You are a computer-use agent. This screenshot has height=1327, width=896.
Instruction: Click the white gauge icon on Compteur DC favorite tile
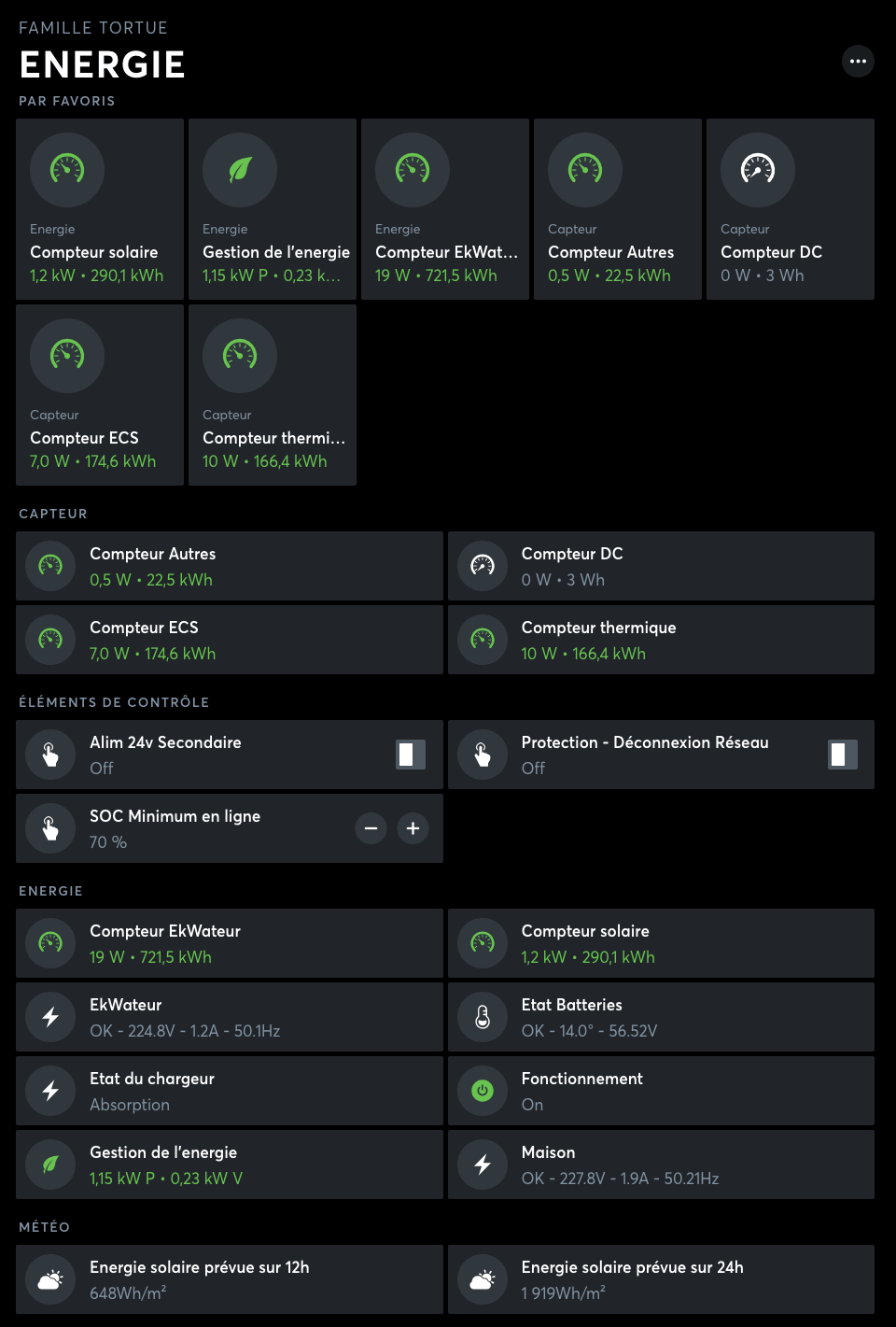tap(757, 169)
